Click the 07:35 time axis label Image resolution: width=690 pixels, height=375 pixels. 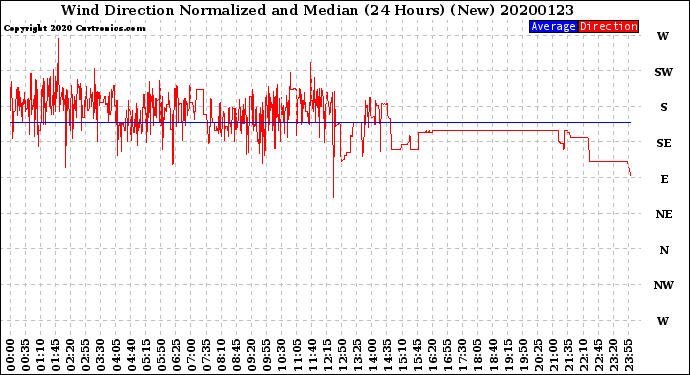(206, 355)
